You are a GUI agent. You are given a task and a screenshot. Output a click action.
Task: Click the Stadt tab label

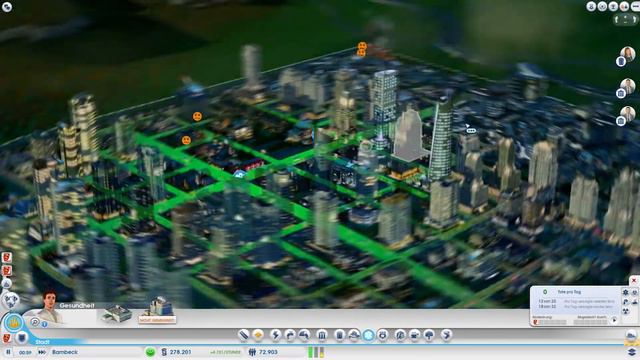tap(42, 342)
